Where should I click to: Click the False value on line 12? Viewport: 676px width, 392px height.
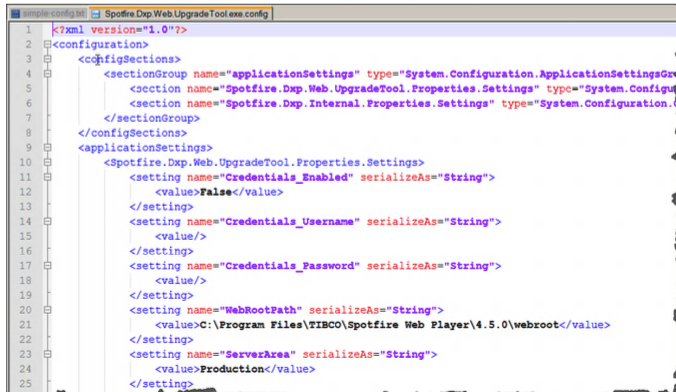coord(216,192)
